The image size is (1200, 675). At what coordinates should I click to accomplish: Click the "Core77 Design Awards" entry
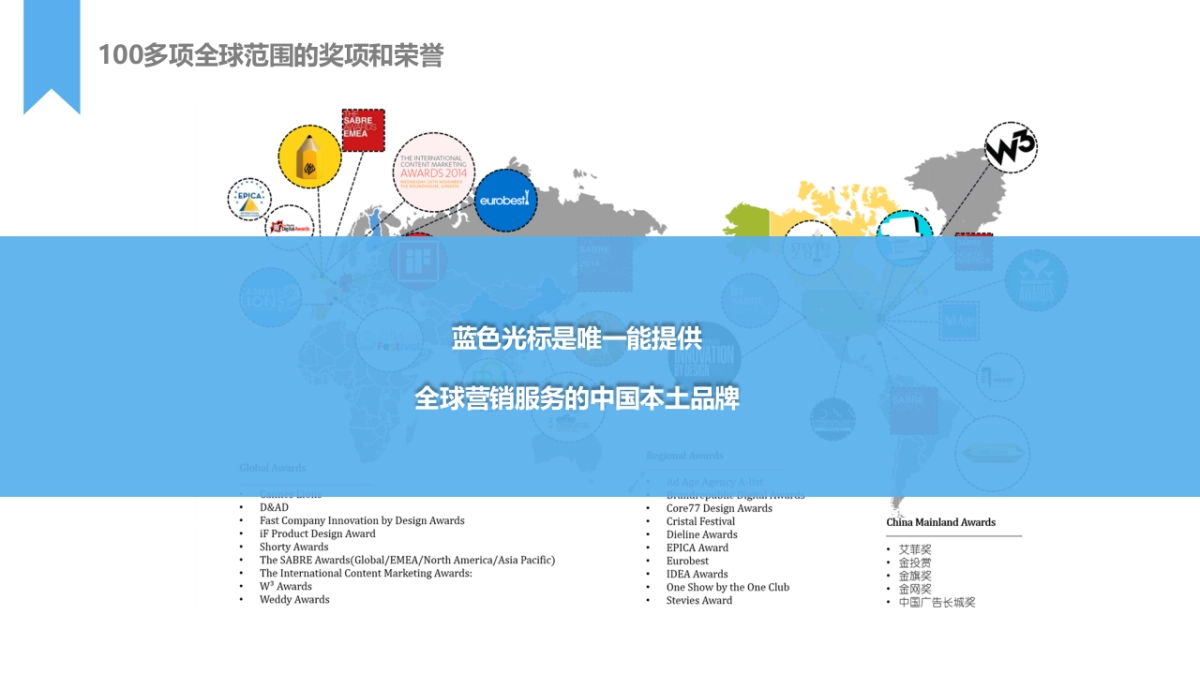[721, 507]
